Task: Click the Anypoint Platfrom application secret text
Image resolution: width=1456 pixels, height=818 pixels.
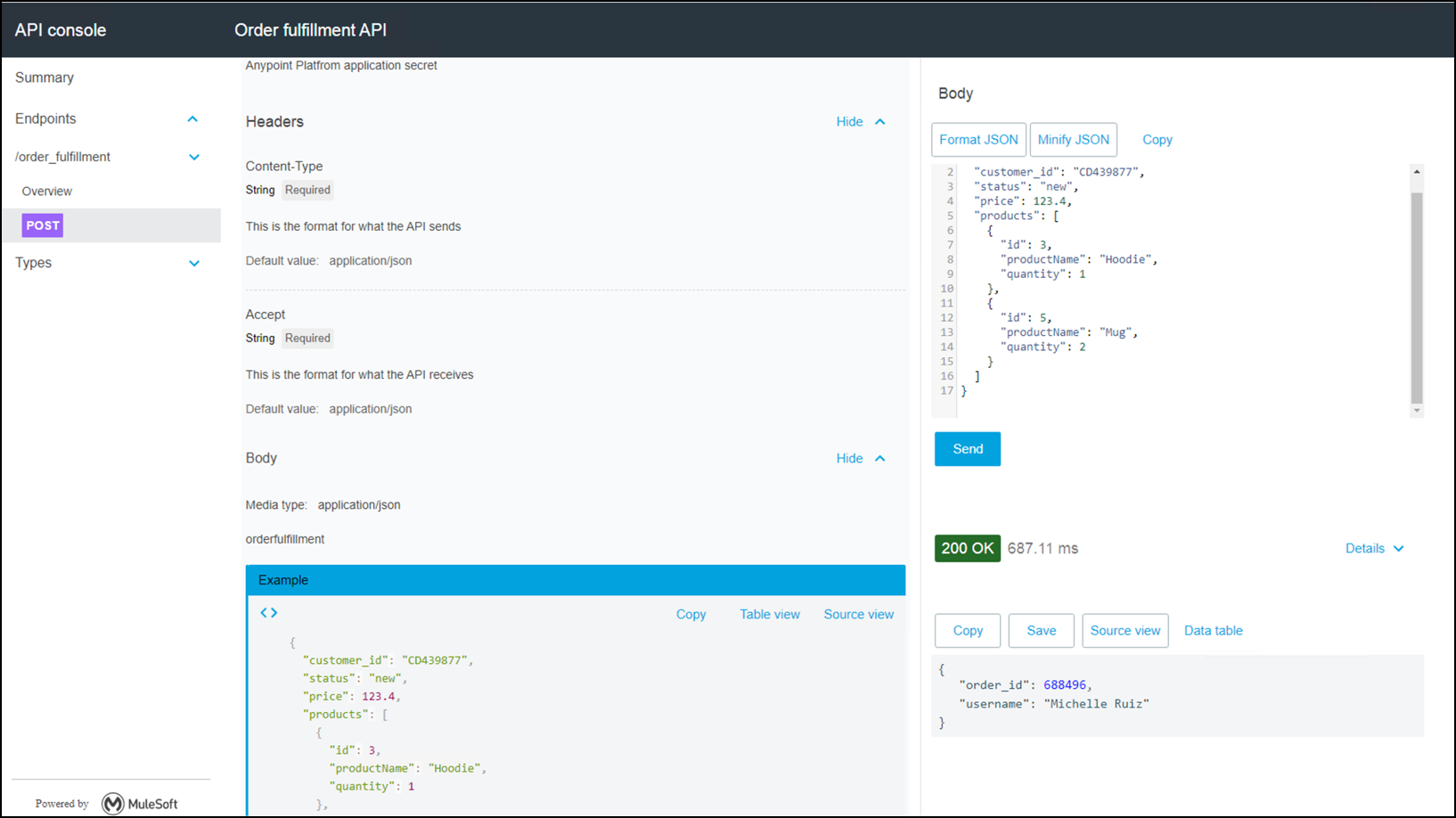Action: 341,65
